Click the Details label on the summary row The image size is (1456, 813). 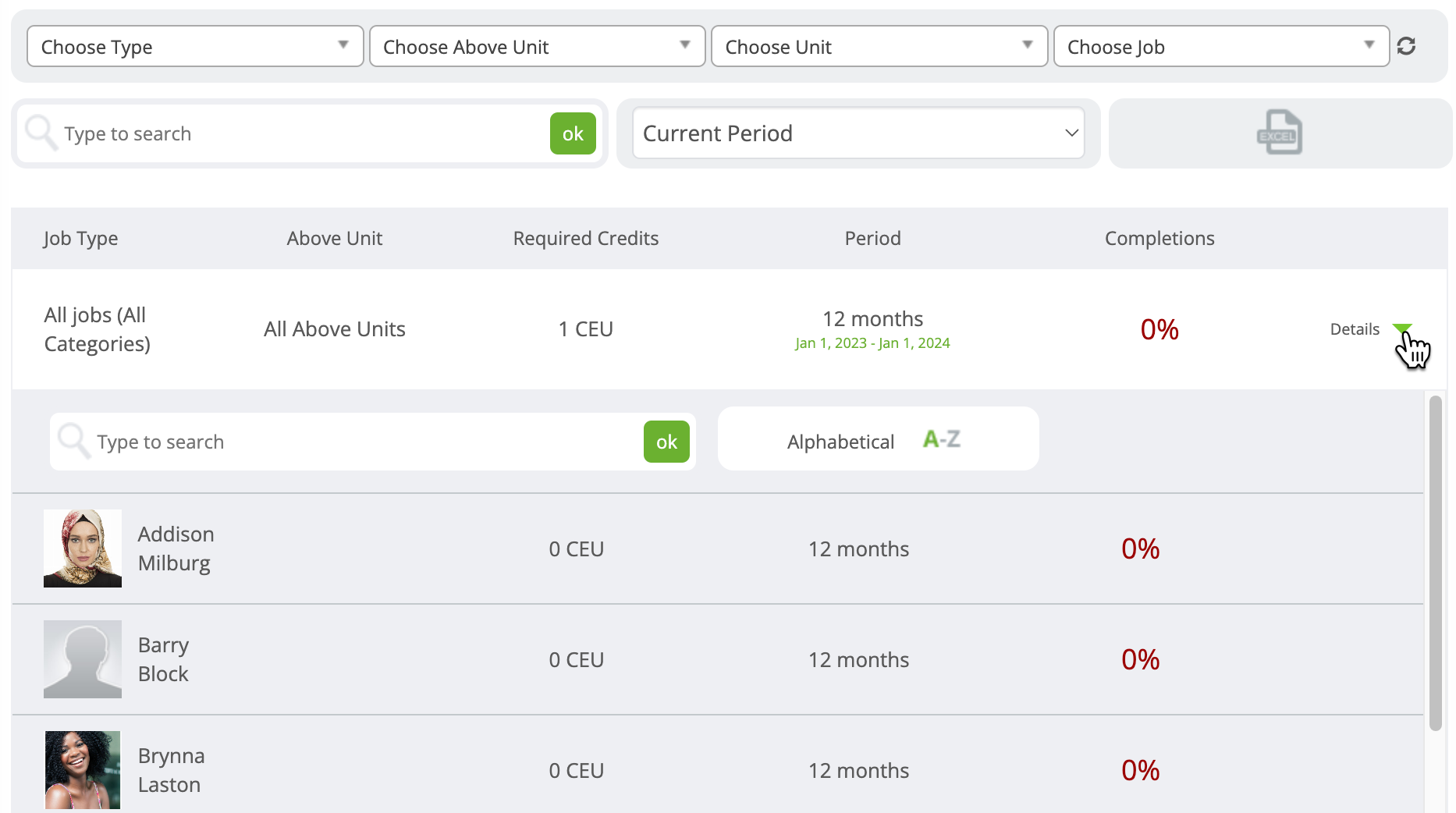pyautogui.click(x=1355, y=328)
